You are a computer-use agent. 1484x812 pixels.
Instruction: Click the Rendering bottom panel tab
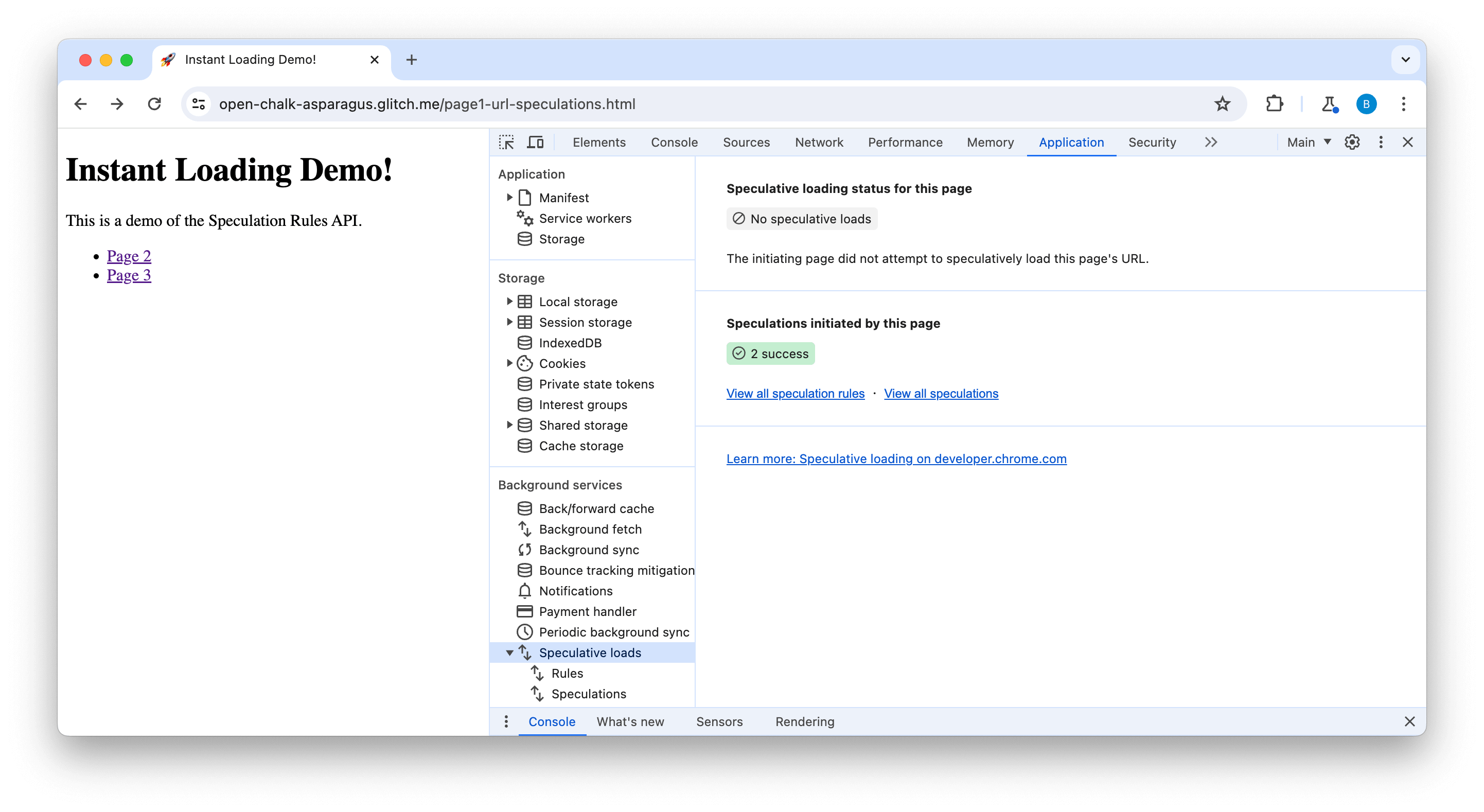point(805,721)
